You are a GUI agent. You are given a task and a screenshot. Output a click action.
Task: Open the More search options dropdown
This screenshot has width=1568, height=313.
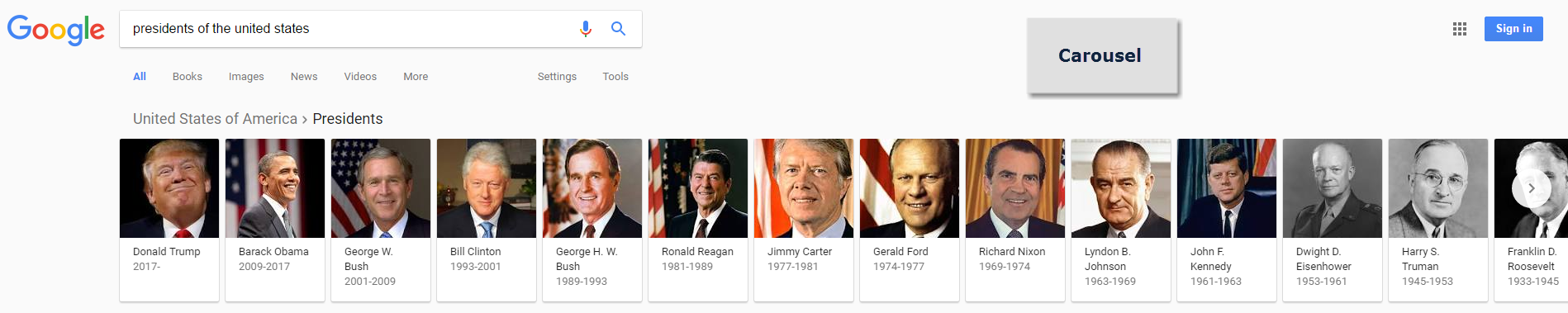click(416, 76)
